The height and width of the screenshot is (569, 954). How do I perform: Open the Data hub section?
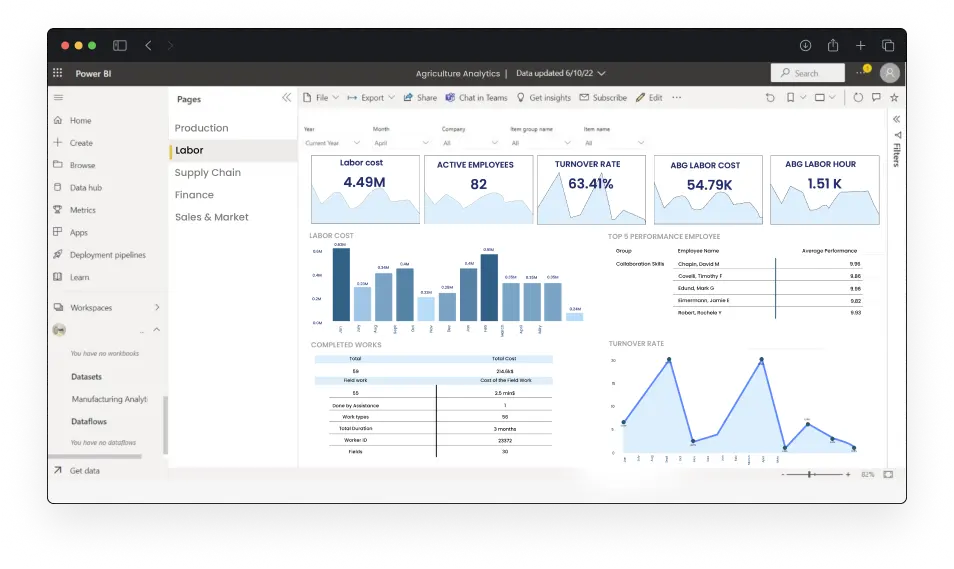tap(85, 188)
